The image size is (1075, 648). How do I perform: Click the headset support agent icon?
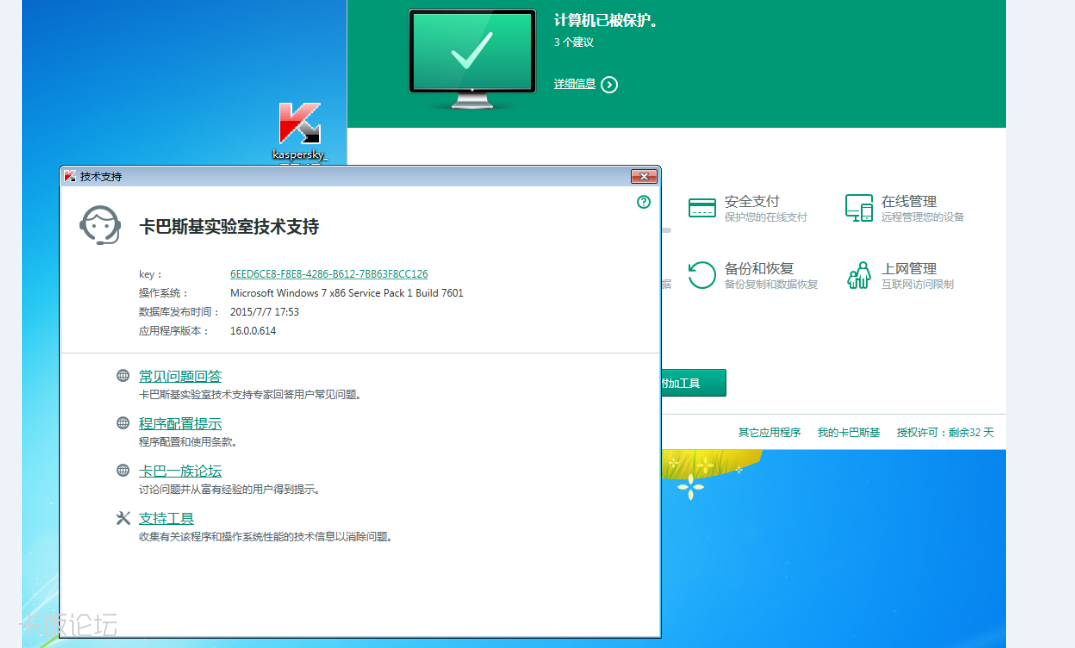tap(100, 225)
